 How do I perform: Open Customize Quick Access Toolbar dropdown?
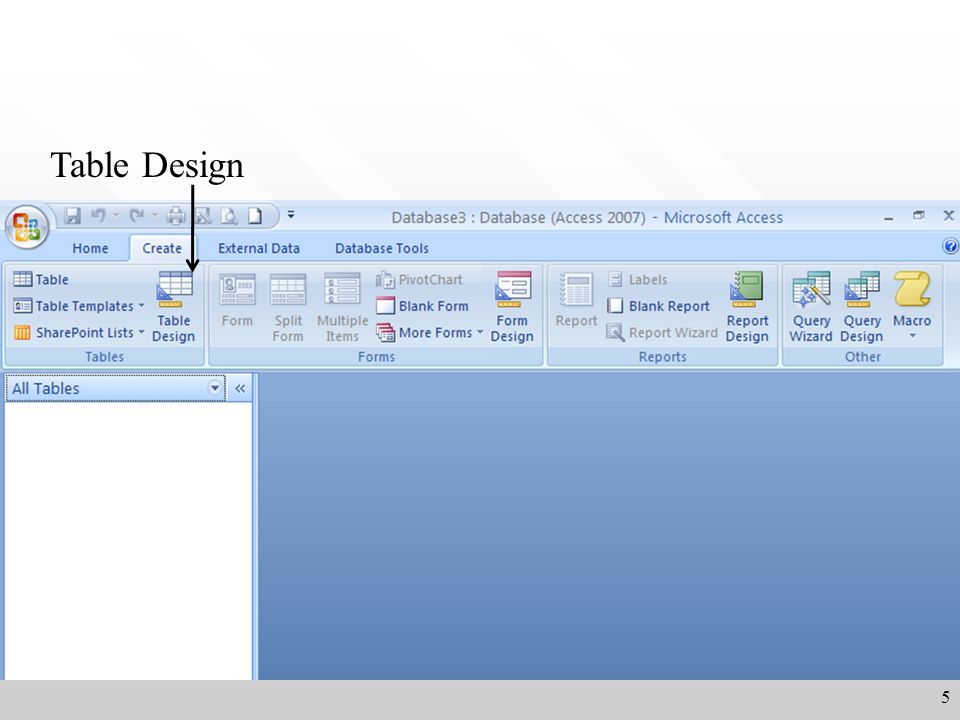tap(291, 215)
